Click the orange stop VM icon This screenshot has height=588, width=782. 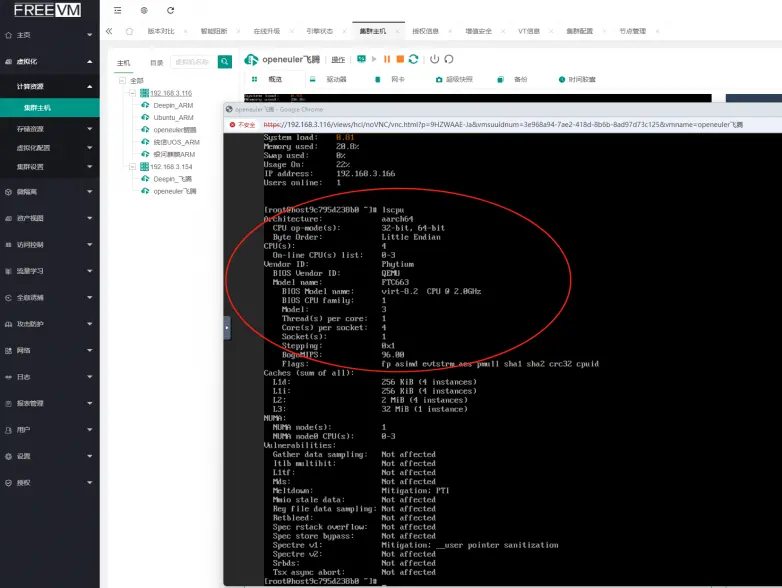pos(400,60)
